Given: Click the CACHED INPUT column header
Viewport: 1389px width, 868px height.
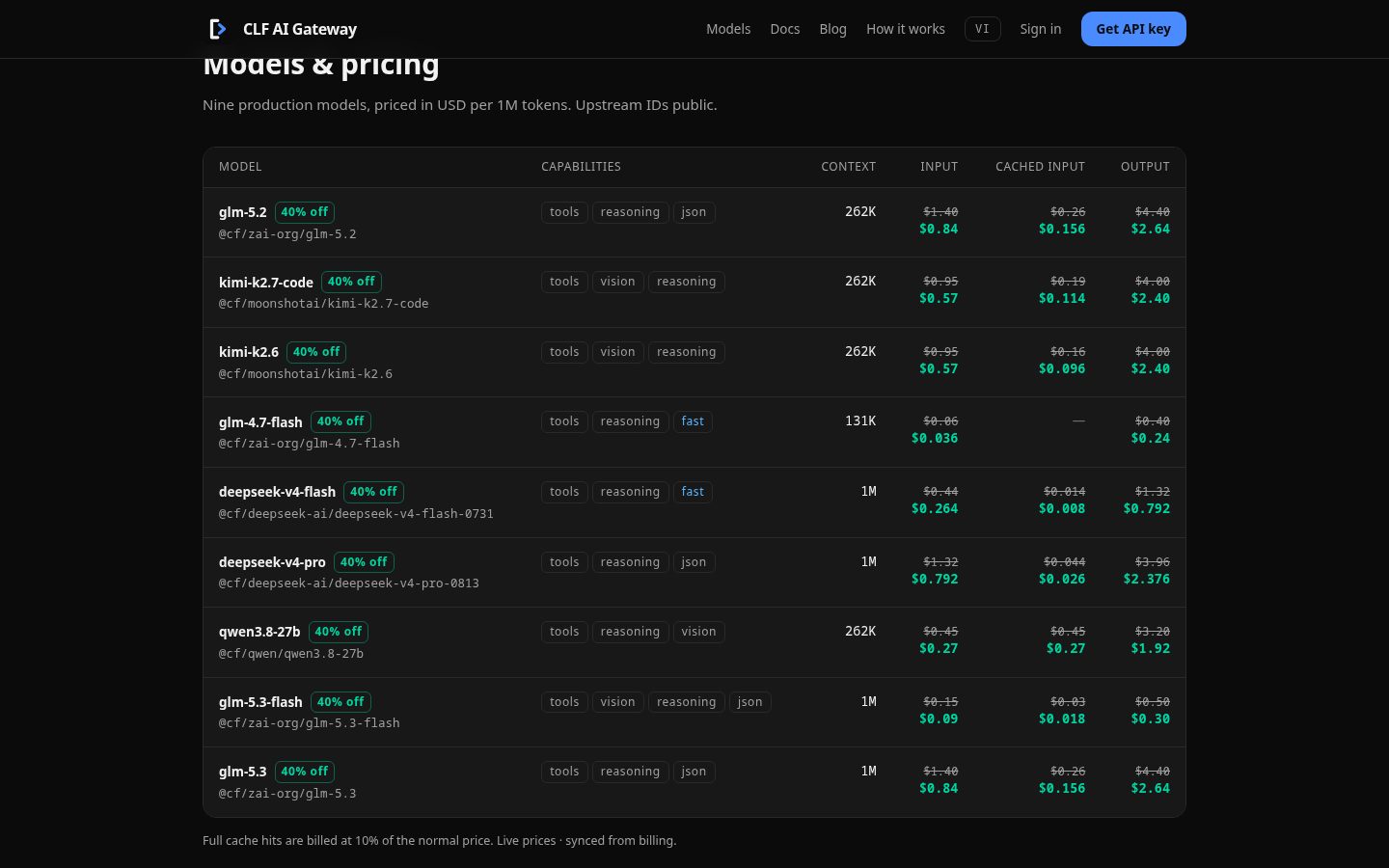Looking at the screenshot, I should pos(1040,167).
